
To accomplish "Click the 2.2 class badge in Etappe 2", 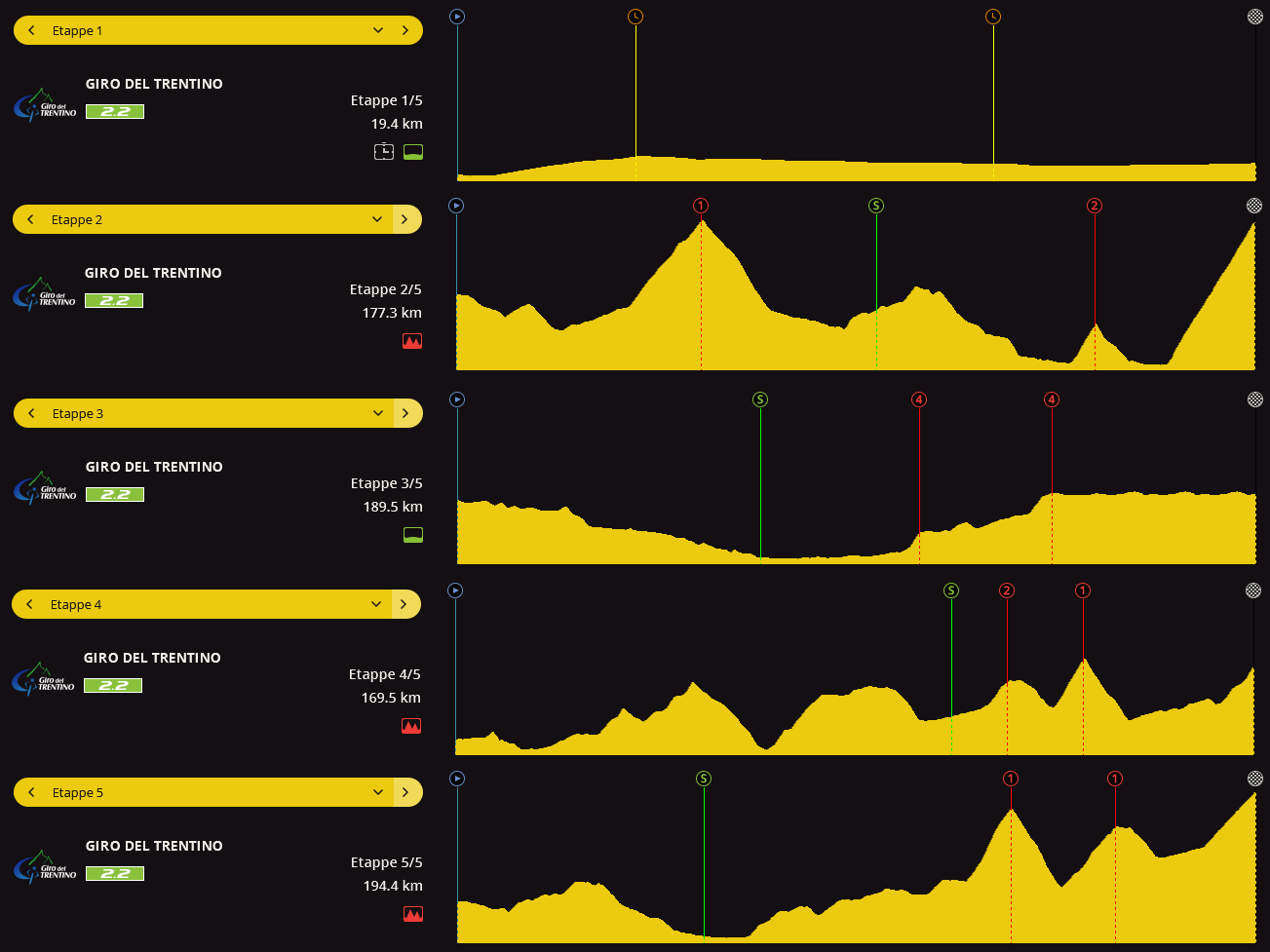I will pyautogui.click(x=114, y=301).
